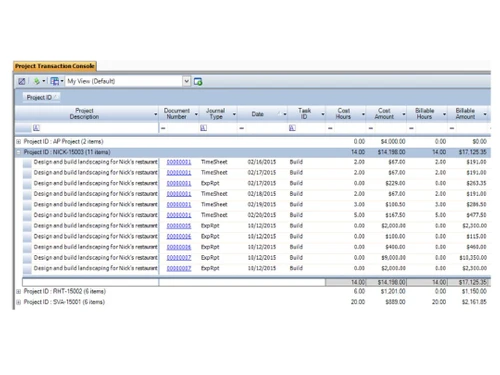Open the Journal Type column filter arrow

coord(234,114)
